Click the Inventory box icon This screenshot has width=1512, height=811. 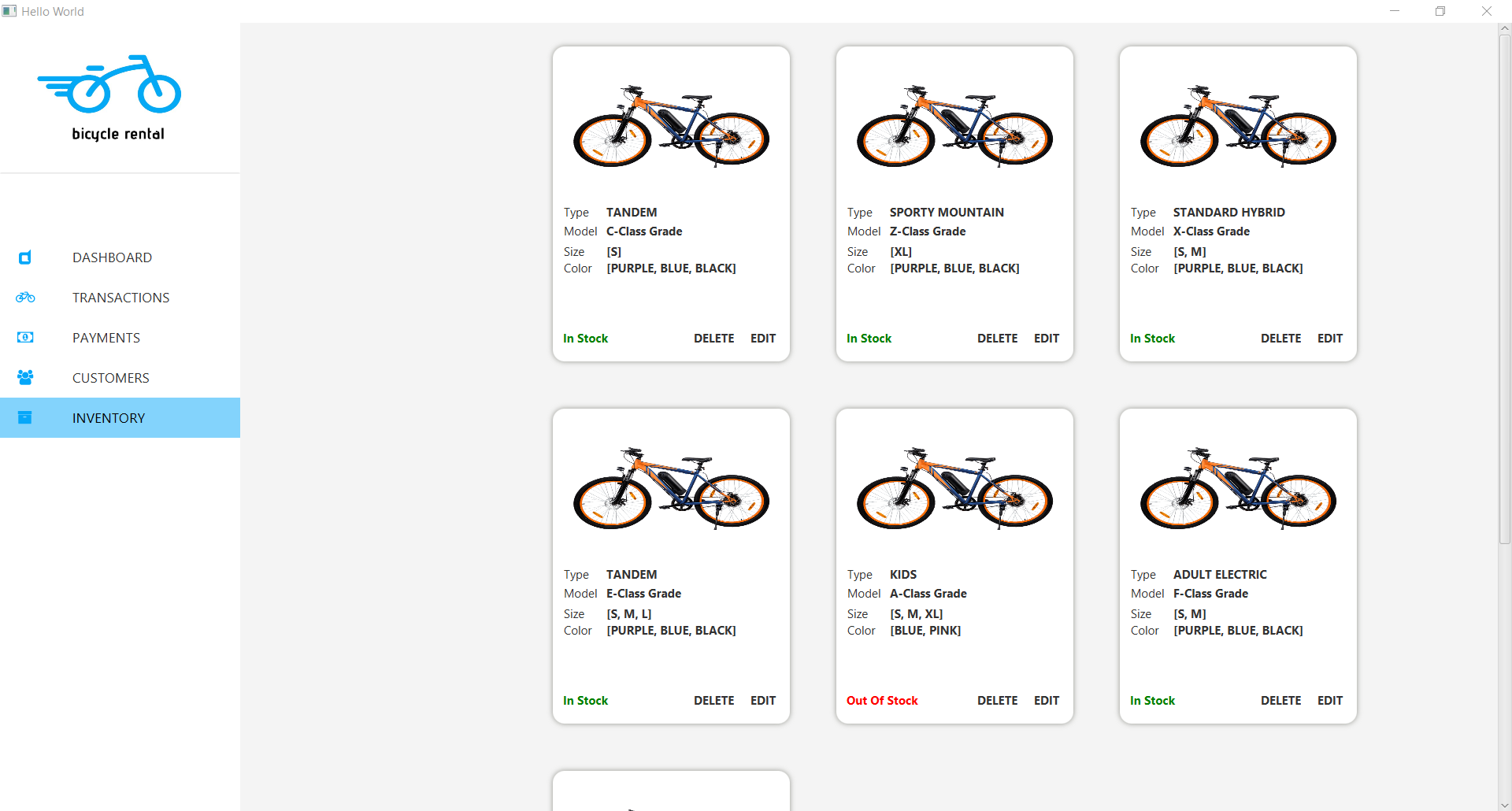25,417
